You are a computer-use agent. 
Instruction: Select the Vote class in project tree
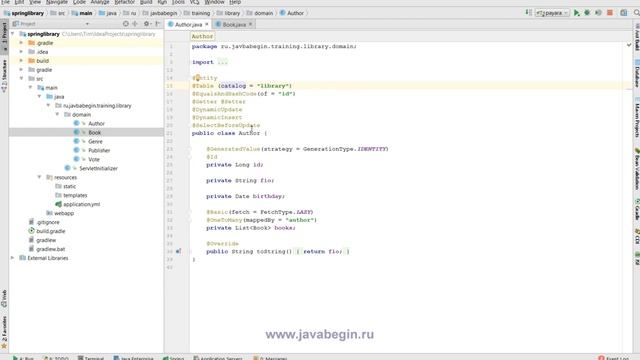point(94,160)
